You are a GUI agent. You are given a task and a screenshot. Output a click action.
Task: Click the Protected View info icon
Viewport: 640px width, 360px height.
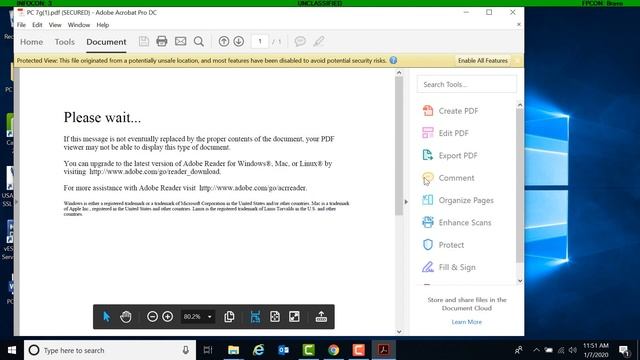click(x=393, y=60)
